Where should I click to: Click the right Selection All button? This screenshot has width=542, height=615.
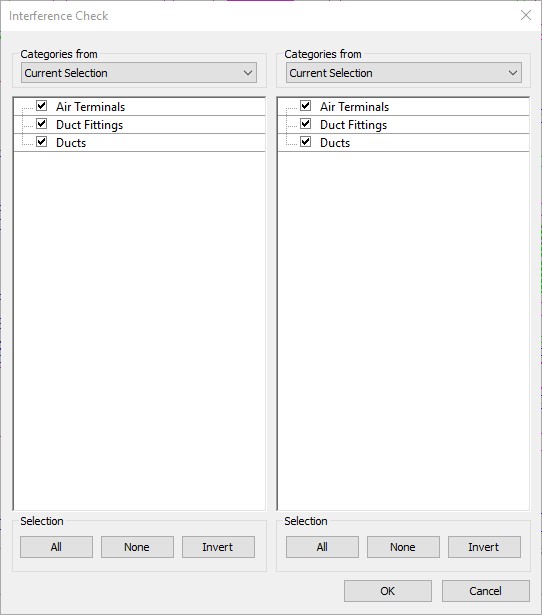click(322, 547)
